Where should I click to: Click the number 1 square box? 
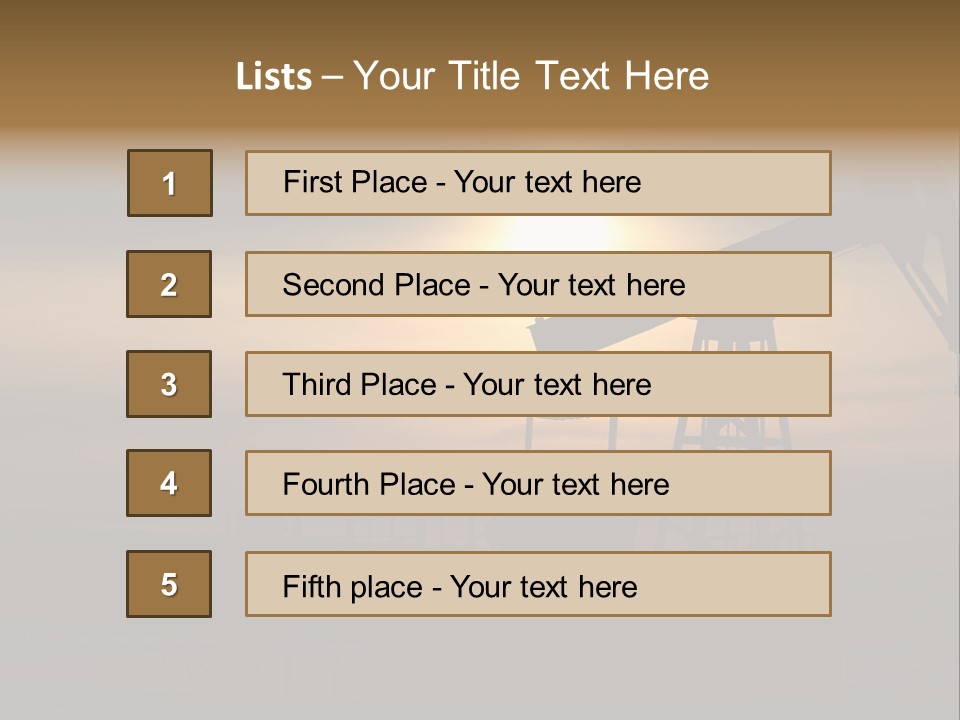170,183
